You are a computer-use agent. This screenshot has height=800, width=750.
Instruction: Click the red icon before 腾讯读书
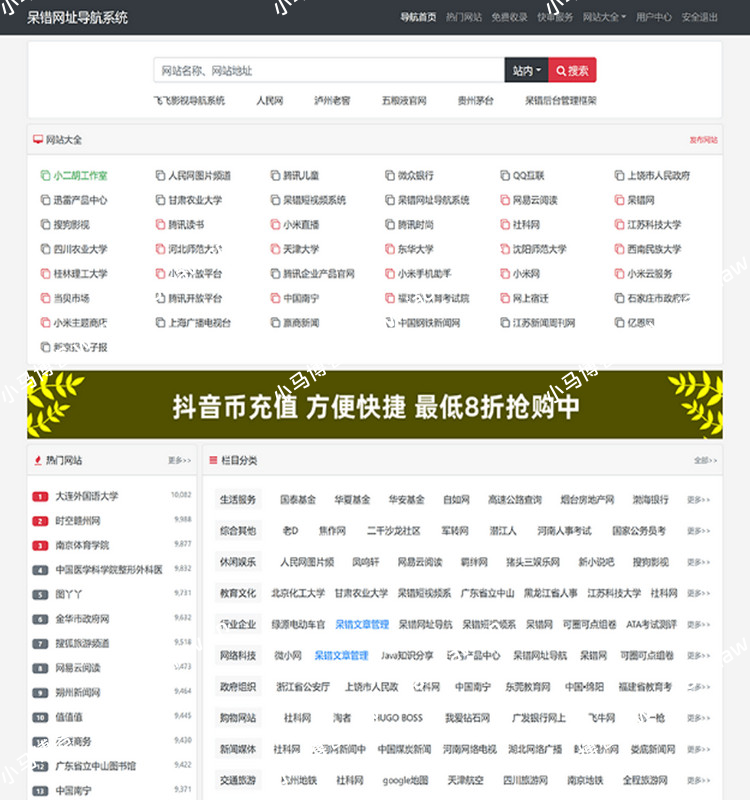point(160,225)
